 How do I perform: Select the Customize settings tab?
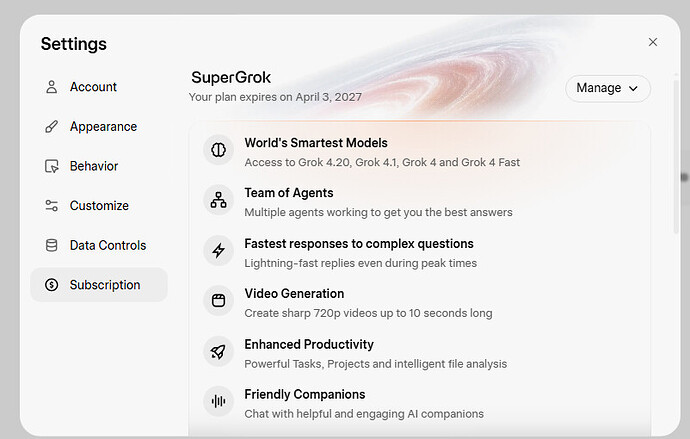[x=99, y=205]
